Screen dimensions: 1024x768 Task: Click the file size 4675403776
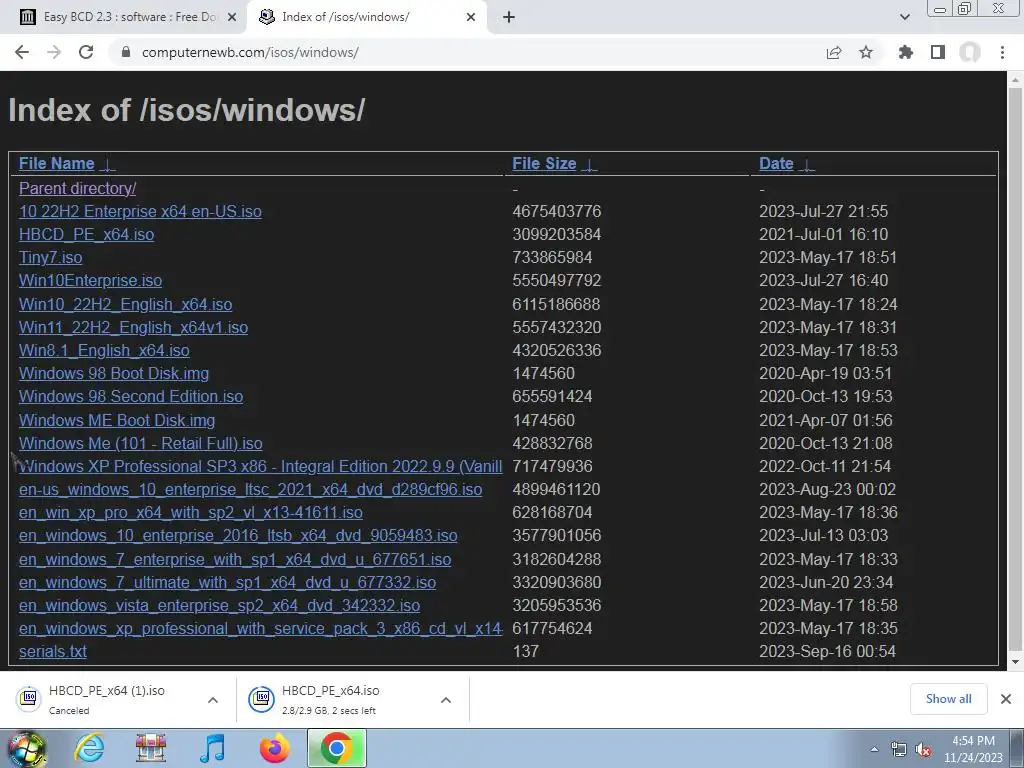click(556, 212)
